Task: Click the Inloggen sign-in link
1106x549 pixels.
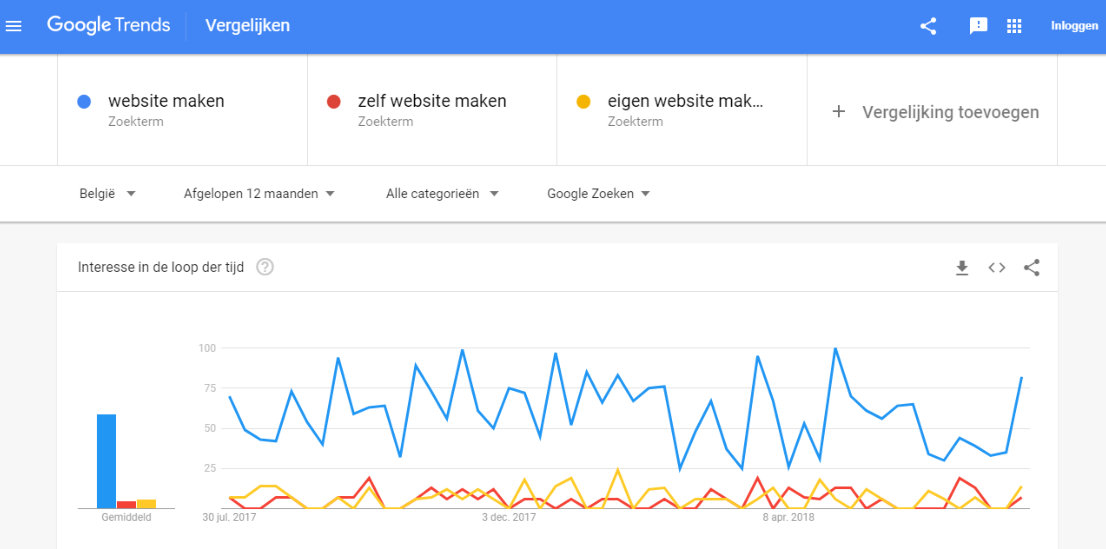Action: coord(1074,26)
